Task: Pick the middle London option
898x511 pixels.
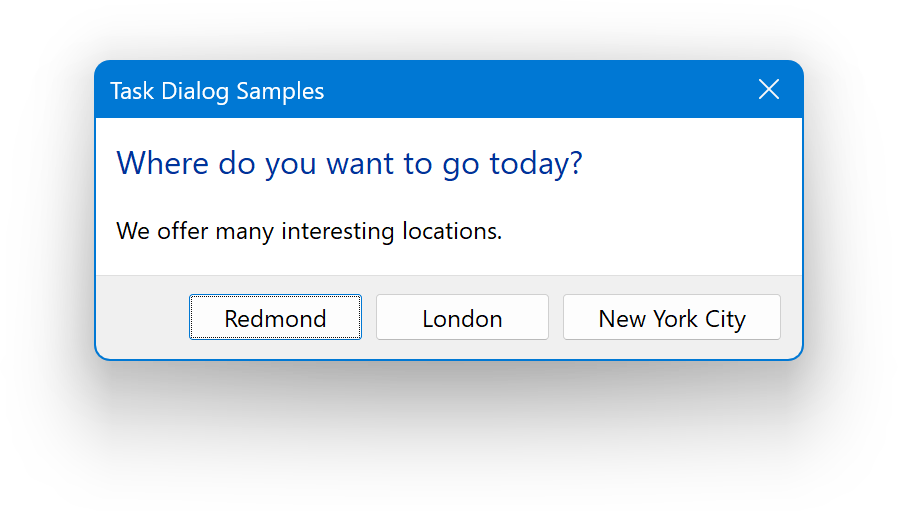Action: (x=462, y=318)
